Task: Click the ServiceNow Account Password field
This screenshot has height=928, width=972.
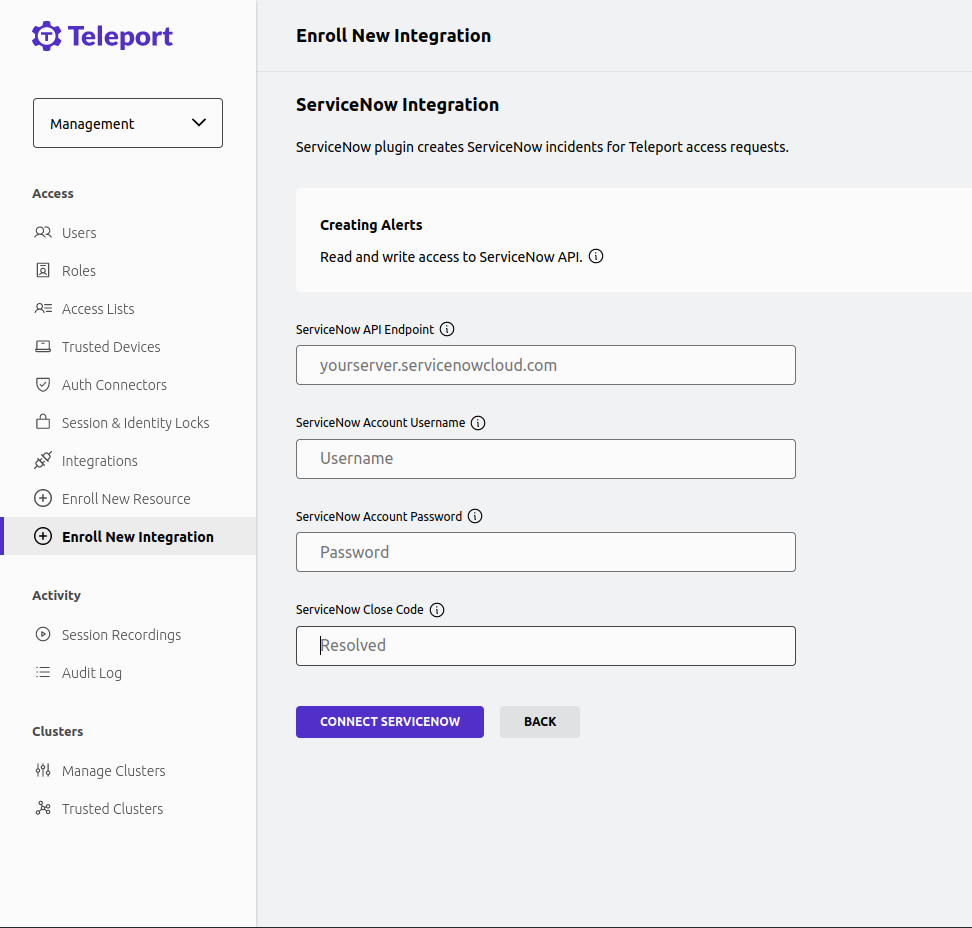Action: (545, 551)
